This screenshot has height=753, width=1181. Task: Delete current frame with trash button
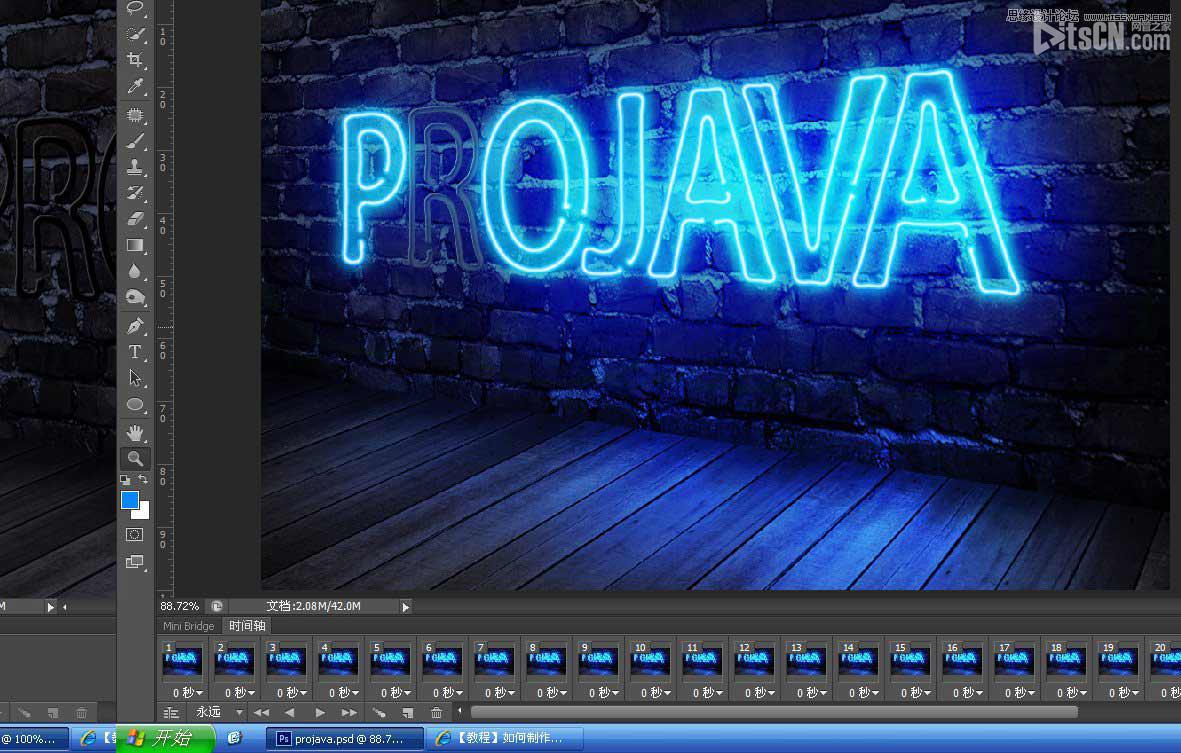pyautogui.click(x=437, y=712)
